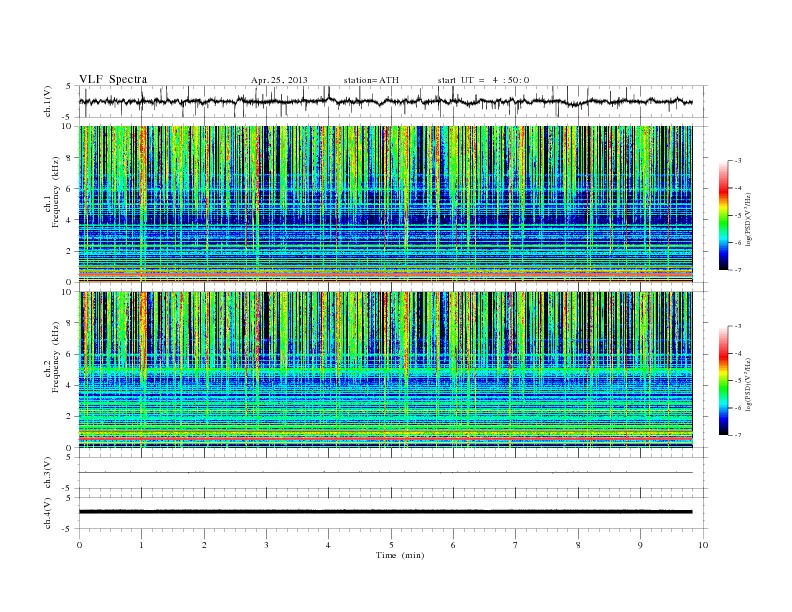Click the log(PSD) label beside ch.1 color bar

pos(749,220)
